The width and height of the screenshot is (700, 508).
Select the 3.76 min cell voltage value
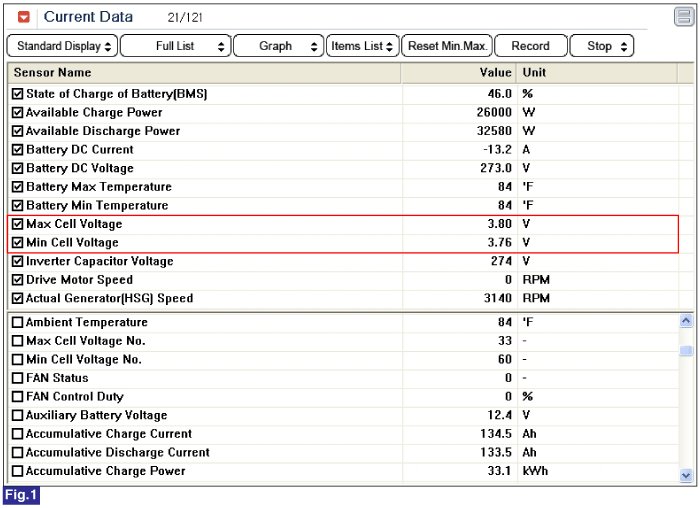coord(499,242)
